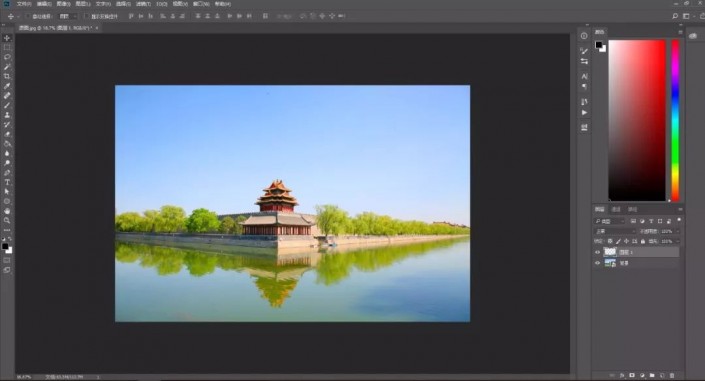
Task: Select the Hand tool
Action: [7, 211]
